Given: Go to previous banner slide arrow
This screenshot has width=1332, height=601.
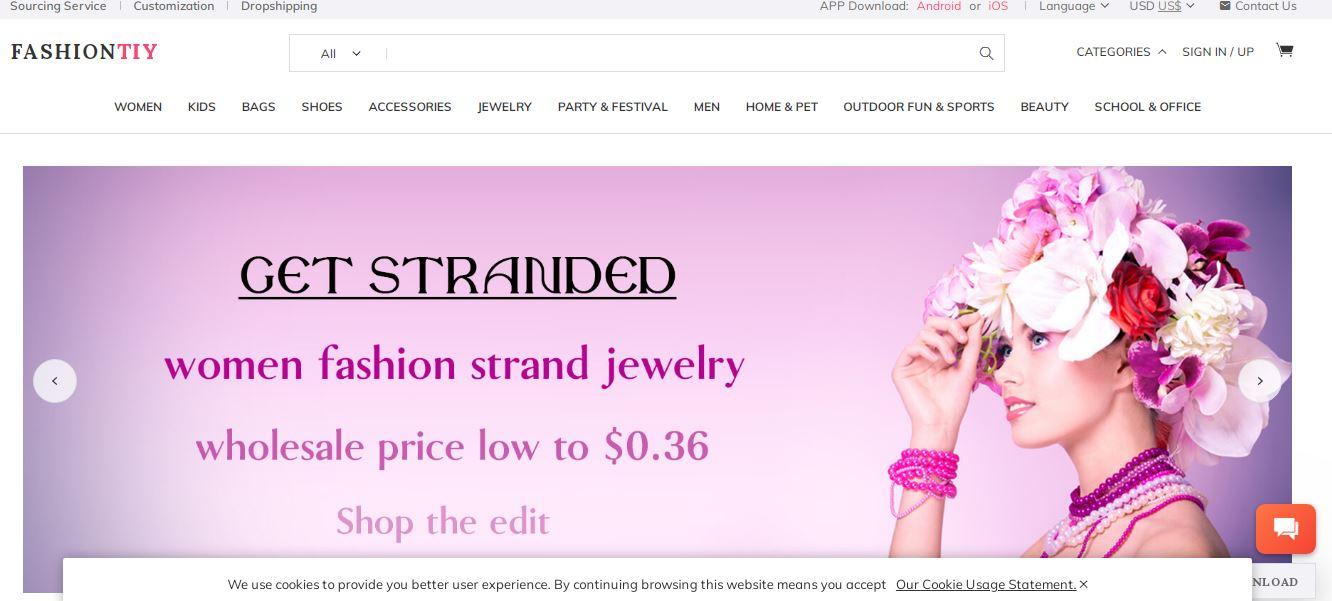Looking at the screenshot, I should coord(55,381).
